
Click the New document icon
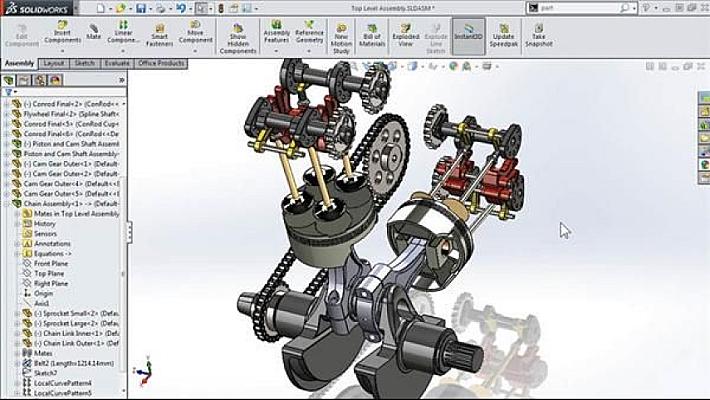[x=101, y=8]
